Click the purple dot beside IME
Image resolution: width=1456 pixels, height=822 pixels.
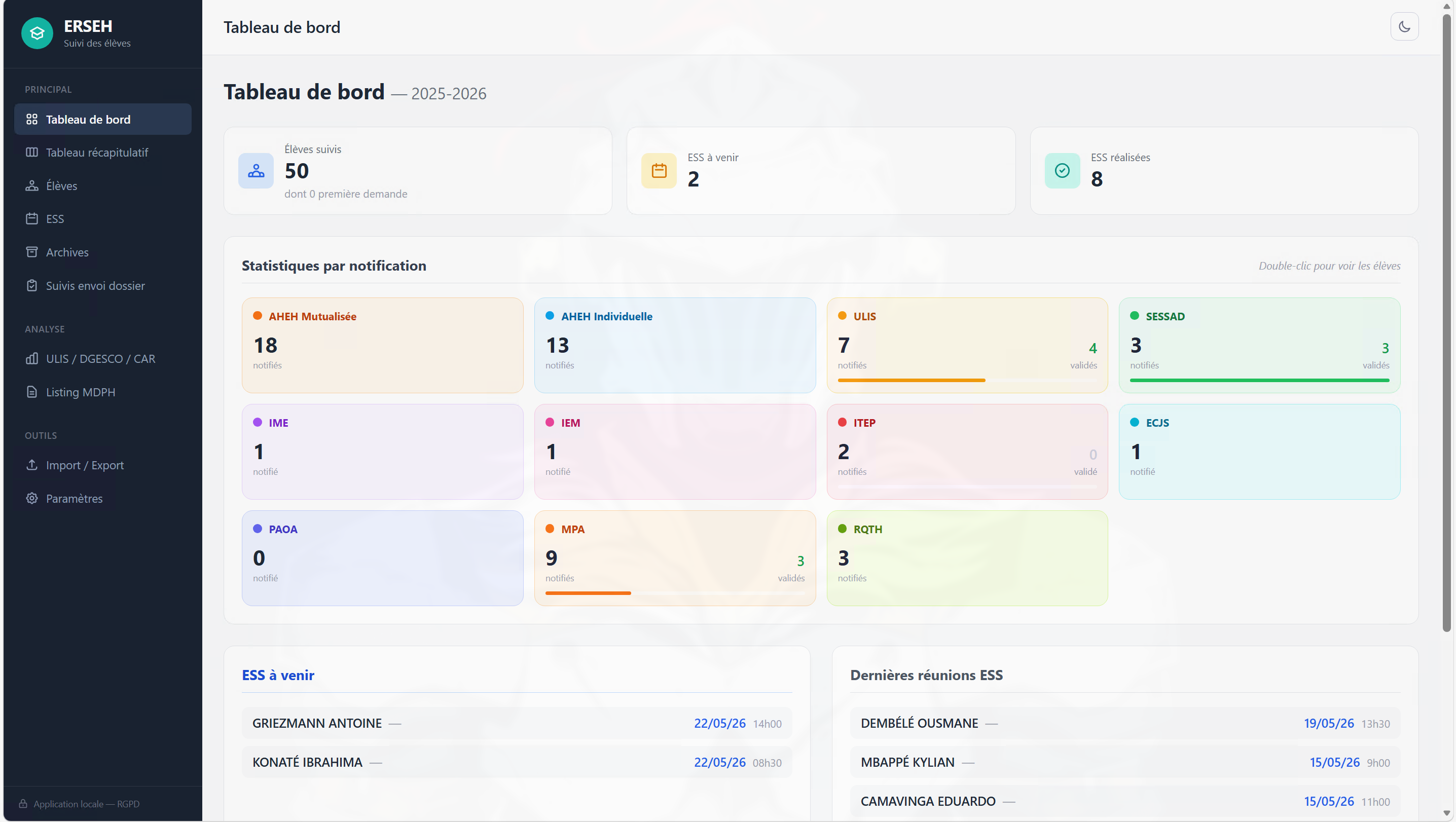257,422
